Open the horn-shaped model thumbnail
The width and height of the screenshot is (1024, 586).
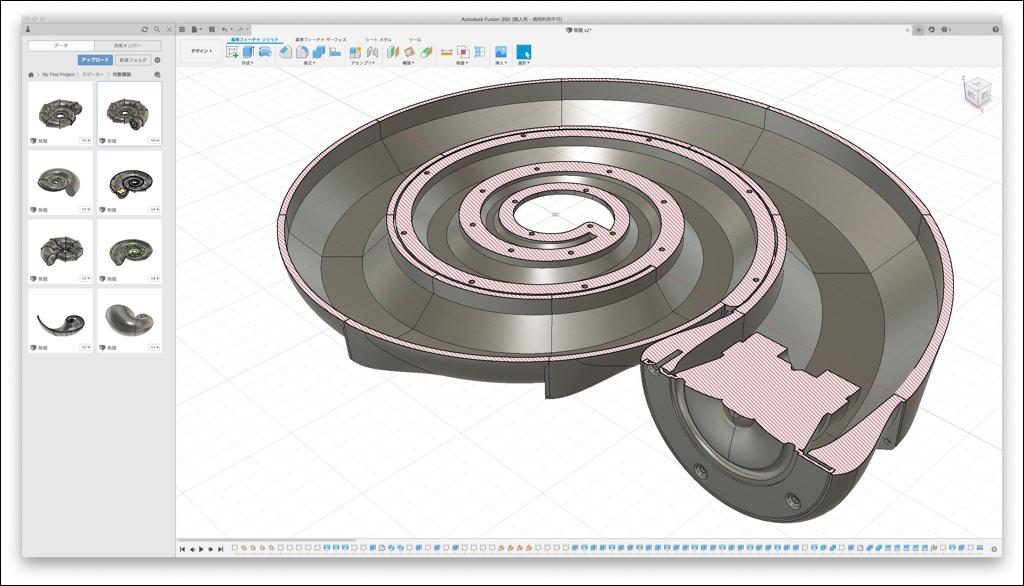61,321
